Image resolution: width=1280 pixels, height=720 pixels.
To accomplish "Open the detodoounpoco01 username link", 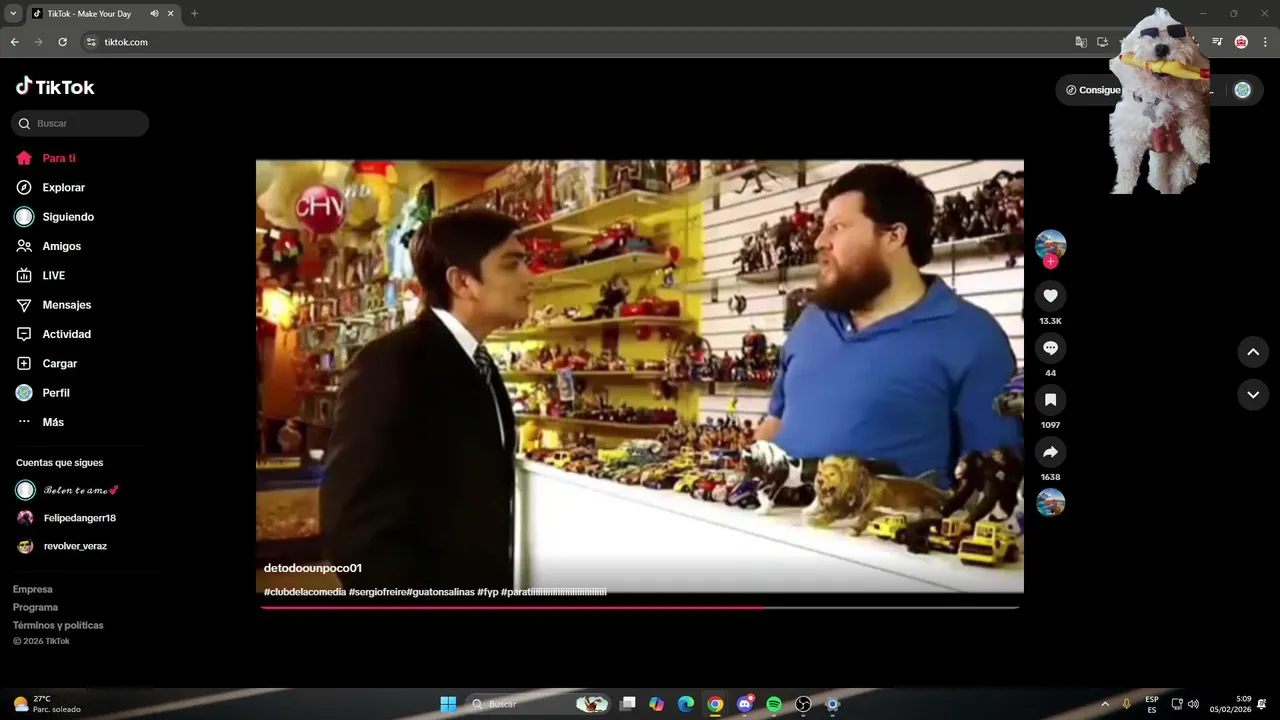I will point(313,568).
